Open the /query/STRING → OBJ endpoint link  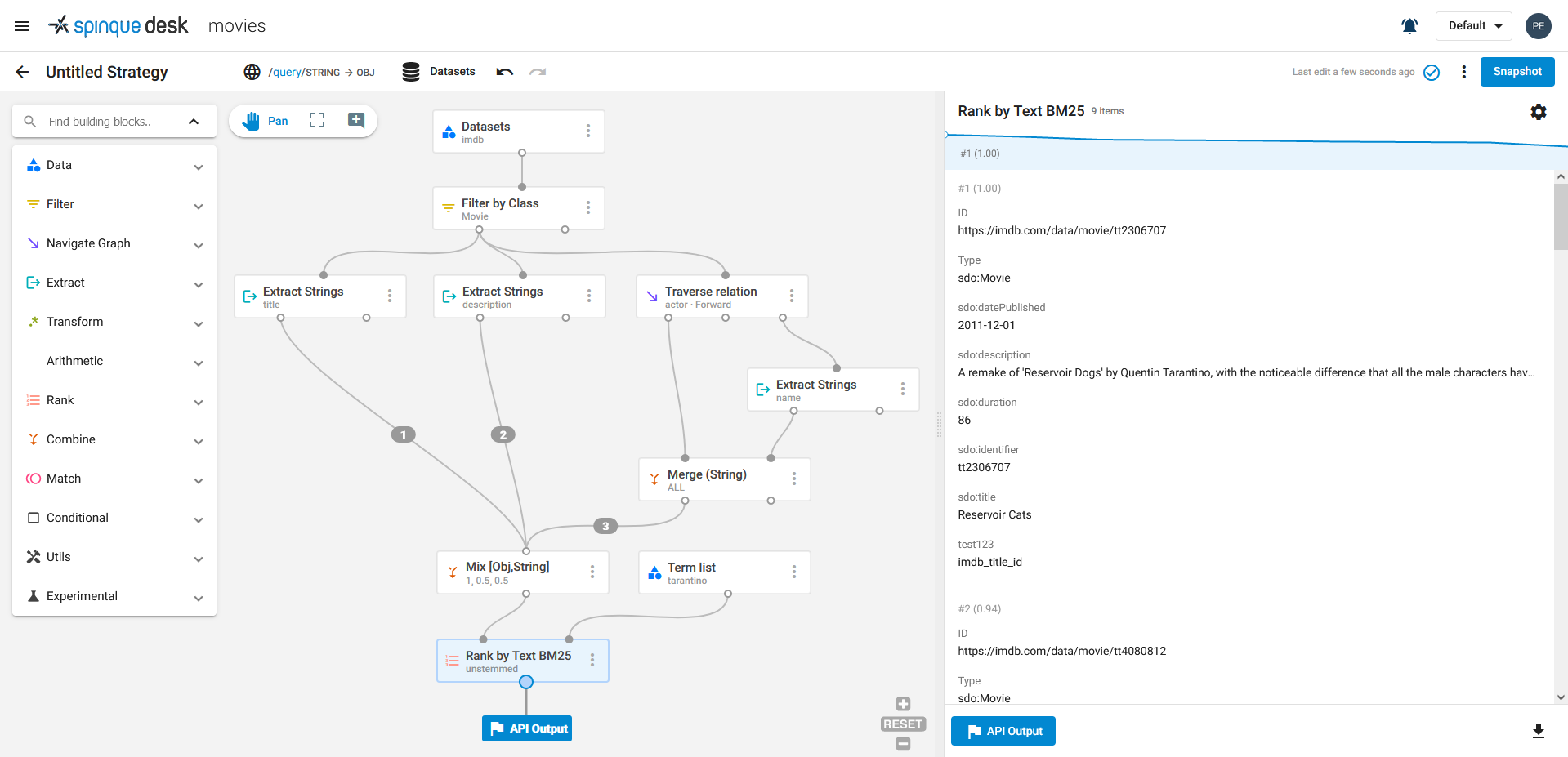tap(321, 72)
